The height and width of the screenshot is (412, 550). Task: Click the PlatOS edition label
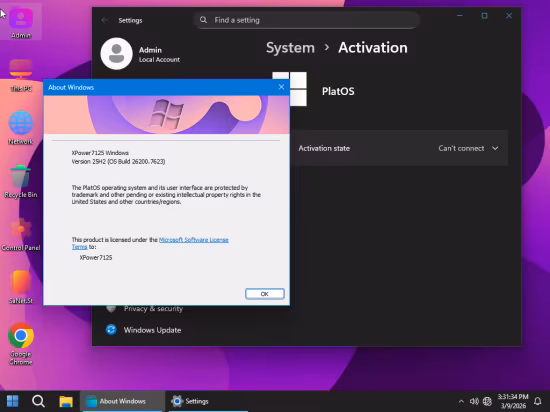pyautogui.click(x=338, y=91)
